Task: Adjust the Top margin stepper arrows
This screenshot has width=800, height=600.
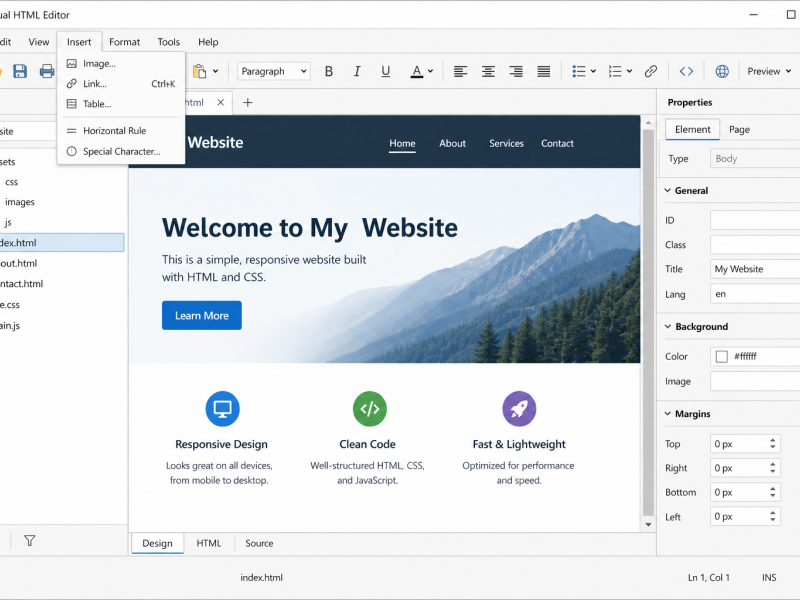Action: [x=773, y=444]
